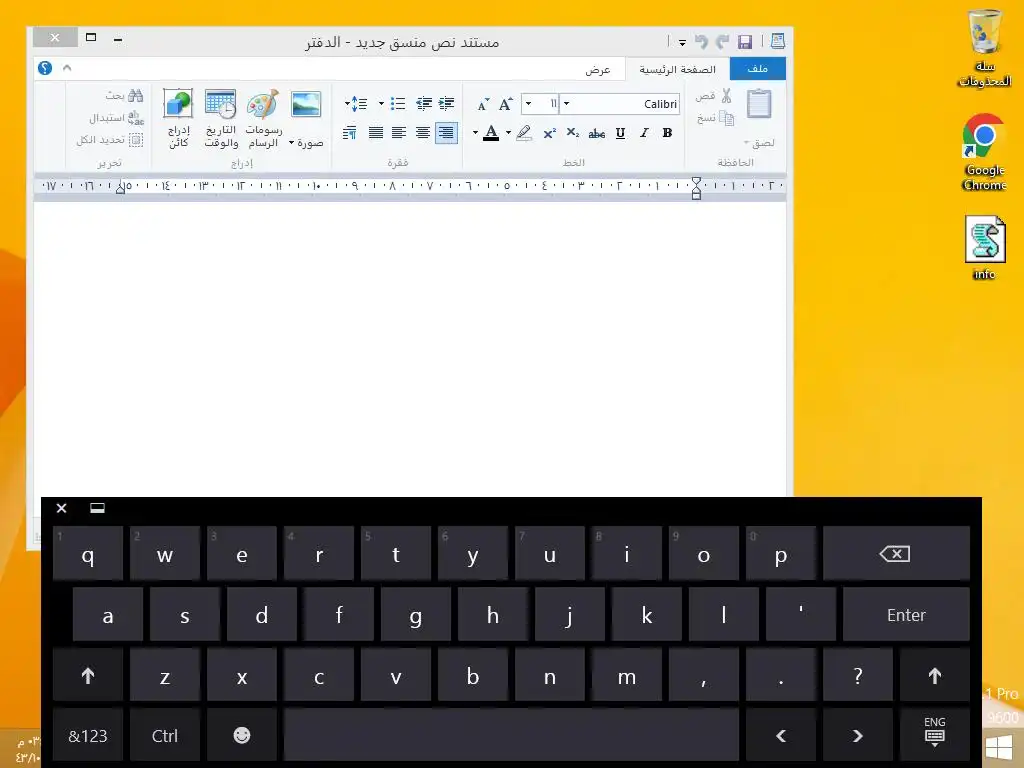Click the emoji smiley keyboard key
Screen dimensions: 1024x768
[242, 735]
